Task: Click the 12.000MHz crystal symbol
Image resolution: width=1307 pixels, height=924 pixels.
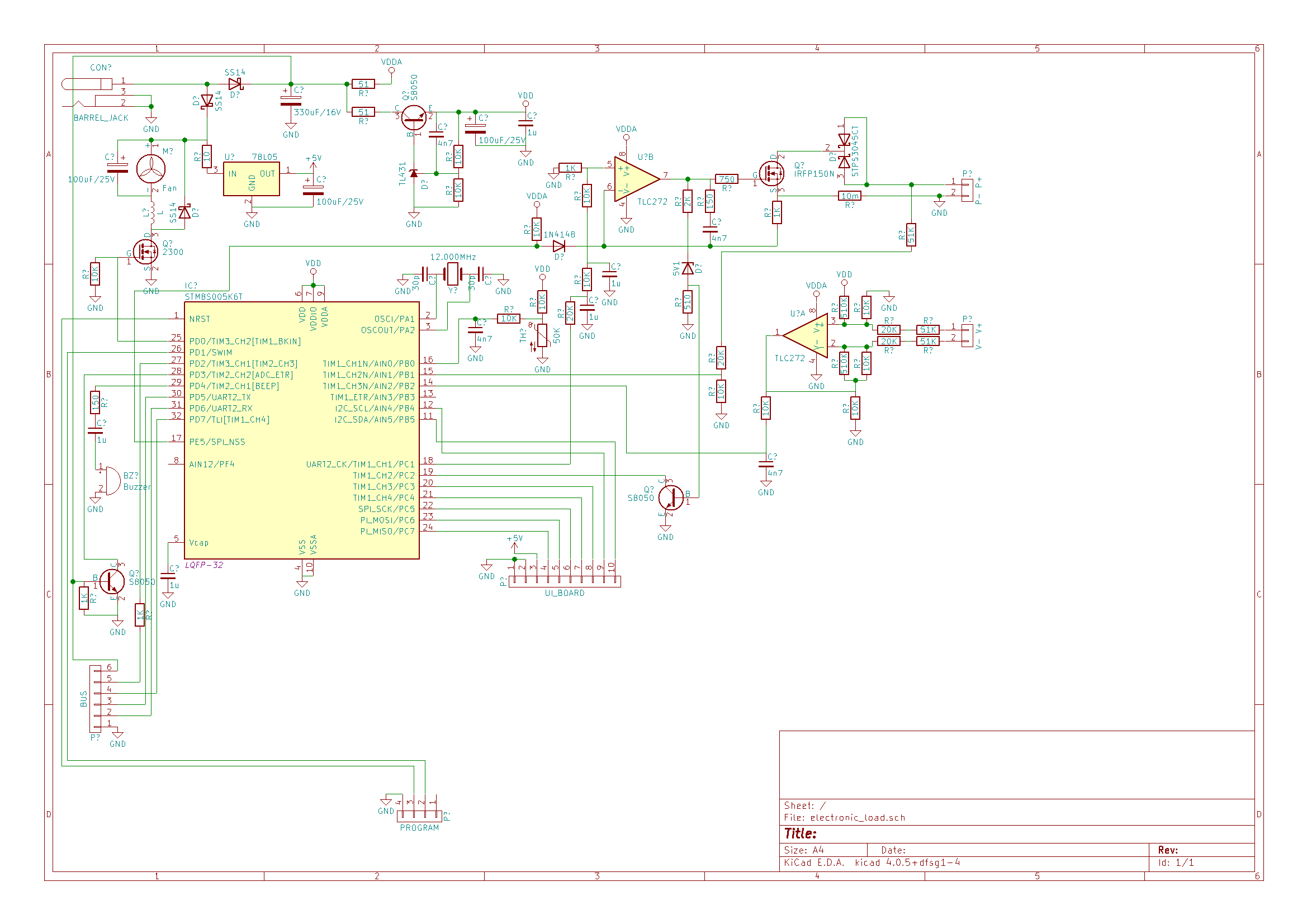Action: (x=453, y=274)
